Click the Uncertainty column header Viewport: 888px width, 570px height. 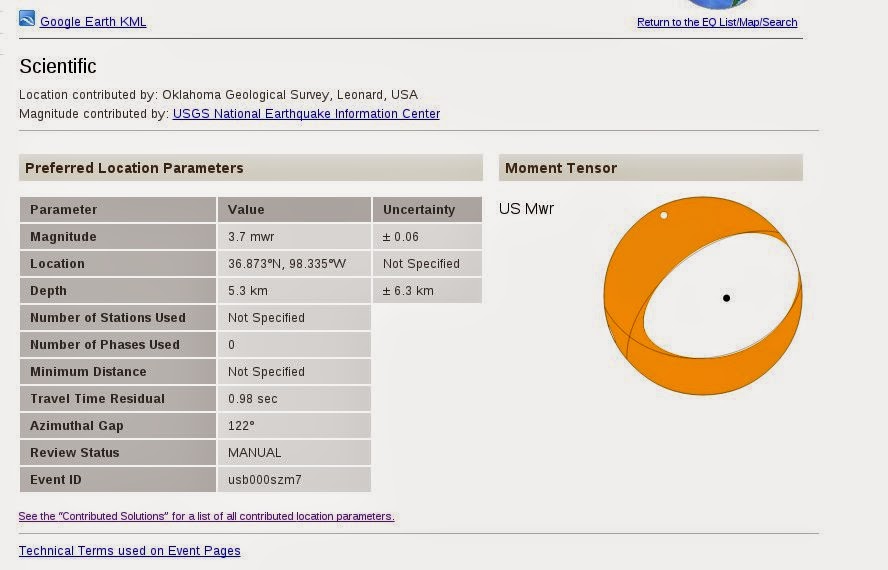coord(419,210)
